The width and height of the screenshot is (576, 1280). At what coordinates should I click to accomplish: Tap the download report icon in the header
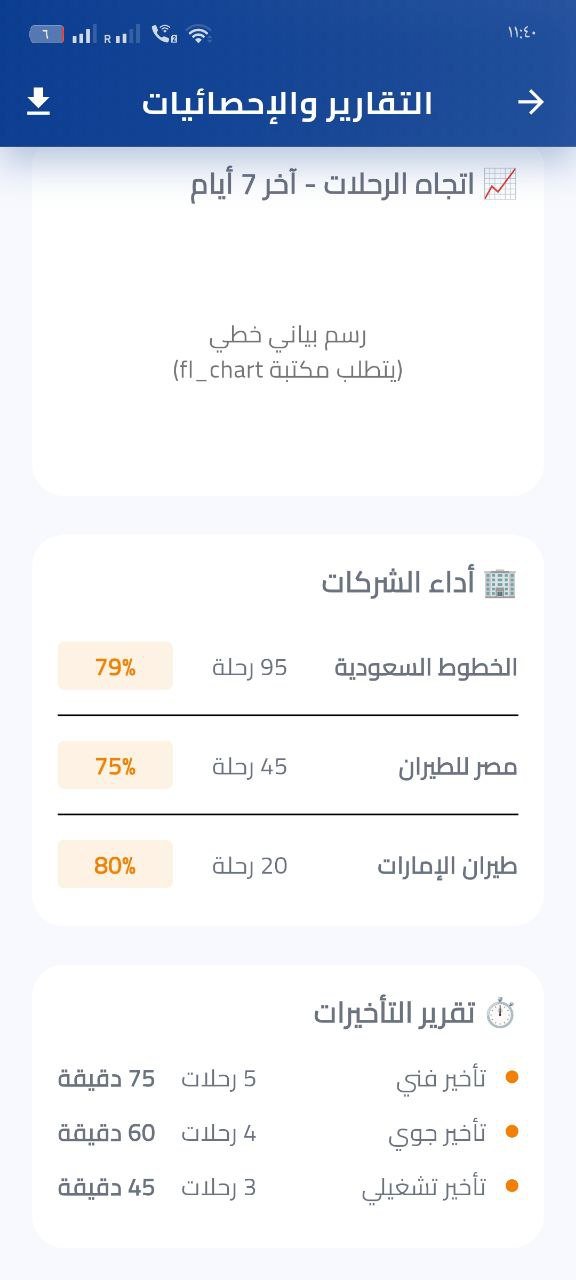click(x=40, y=101)
